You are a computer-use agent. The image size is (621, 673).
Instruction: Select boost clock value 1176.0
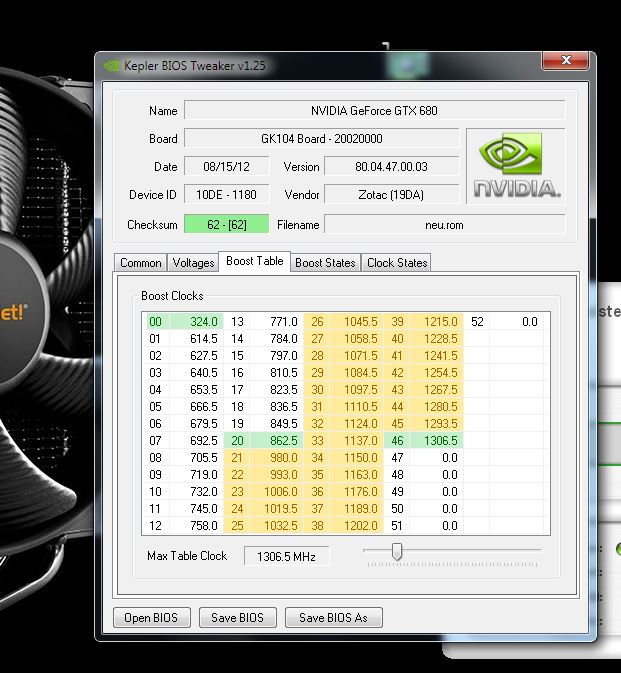(x=357, y=491)
